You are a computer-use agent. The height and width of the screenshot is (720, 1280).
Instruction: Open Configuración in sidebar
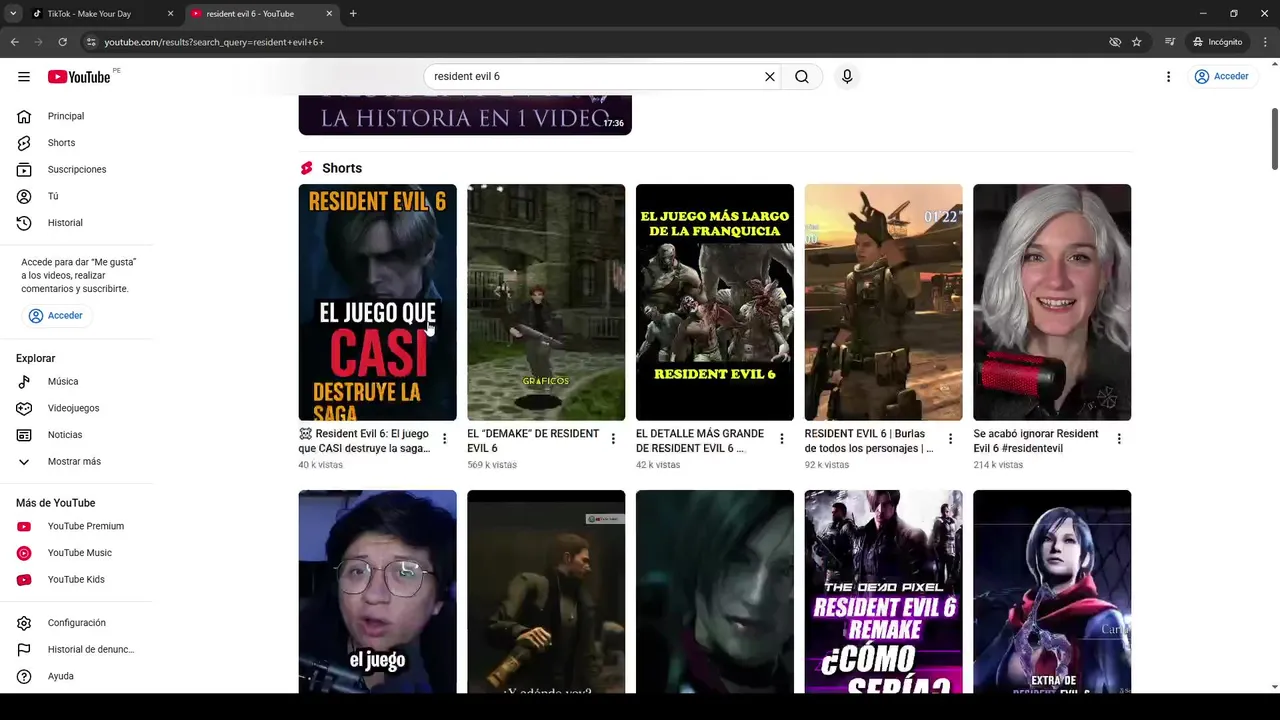(x=77, y=623)
